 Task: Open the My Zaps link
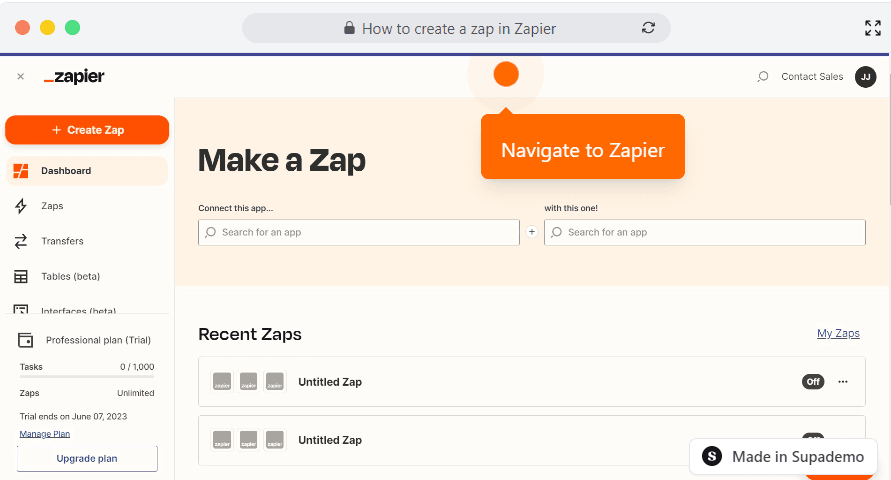click(838, 334)
